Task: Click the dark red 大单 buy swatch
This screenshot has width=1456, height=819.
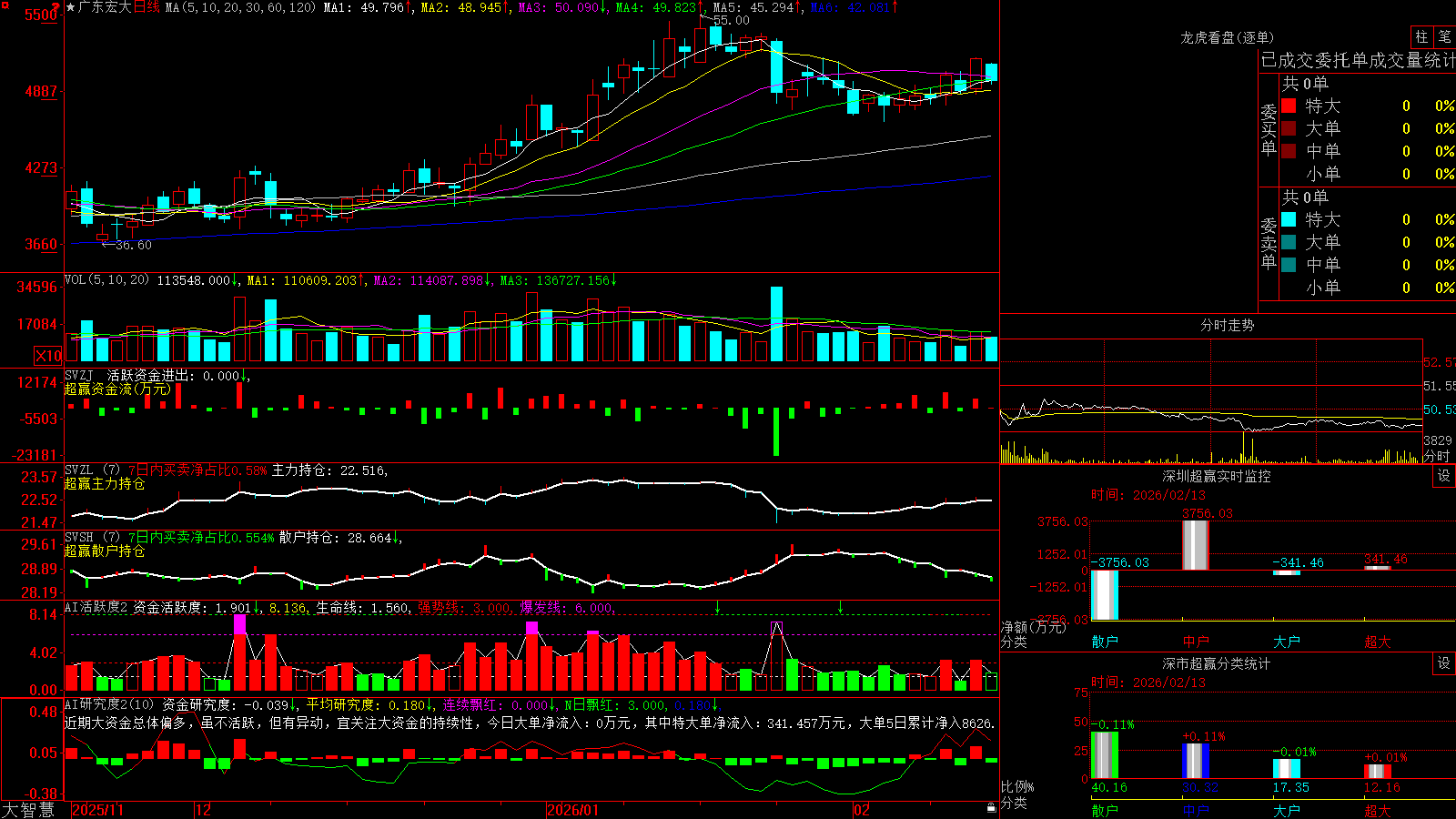Action: [x=1289, y=128]
